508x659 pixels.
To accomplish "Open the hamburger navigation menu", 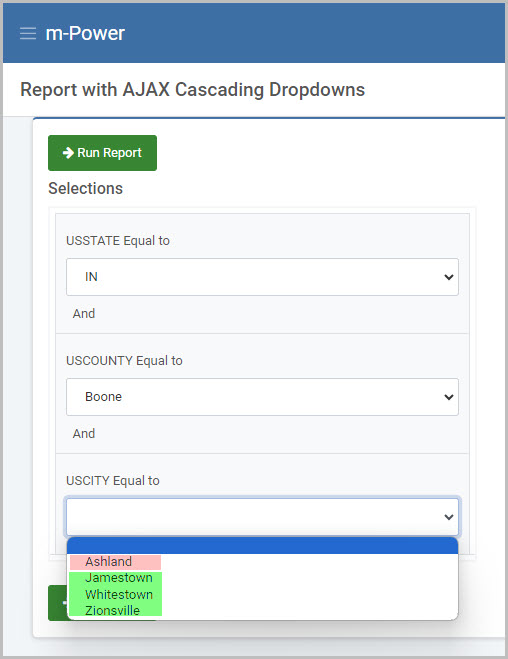I will coord(28,33).
